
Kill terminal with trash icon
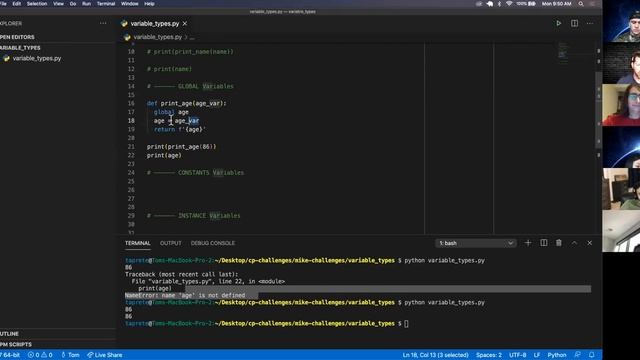coord(559,243)
